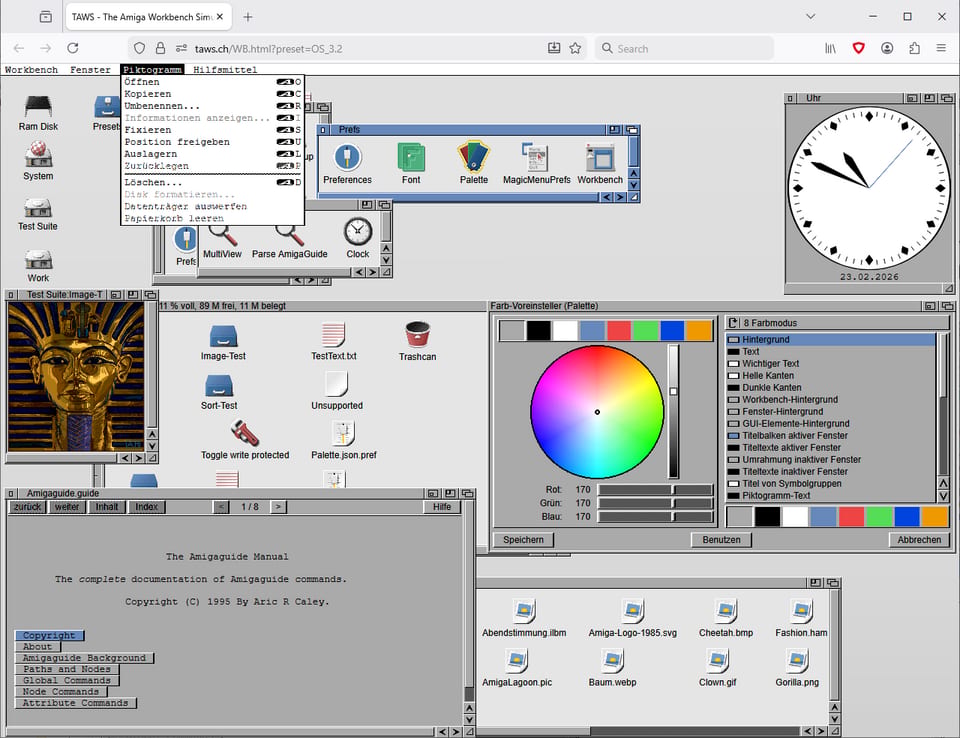Image resolution: width=960 pixels, height=738 pixels.
Task: Select the MultiView magnifier icon
Action: [x=222, y=234]
